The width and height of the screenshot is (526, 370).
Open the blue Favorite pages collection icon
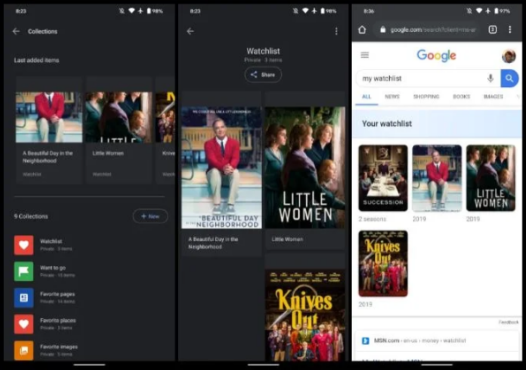pos(23,298)
